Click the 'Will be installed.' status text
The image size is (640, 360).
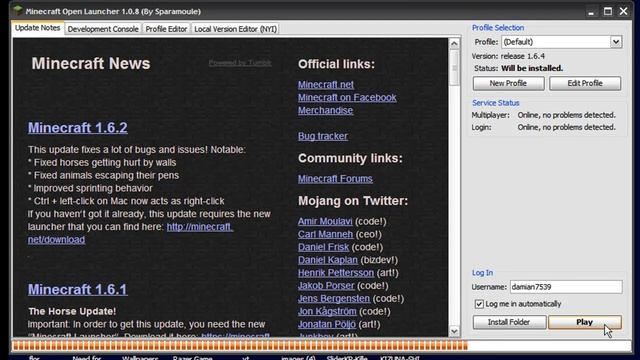click(x=532, y=68)
